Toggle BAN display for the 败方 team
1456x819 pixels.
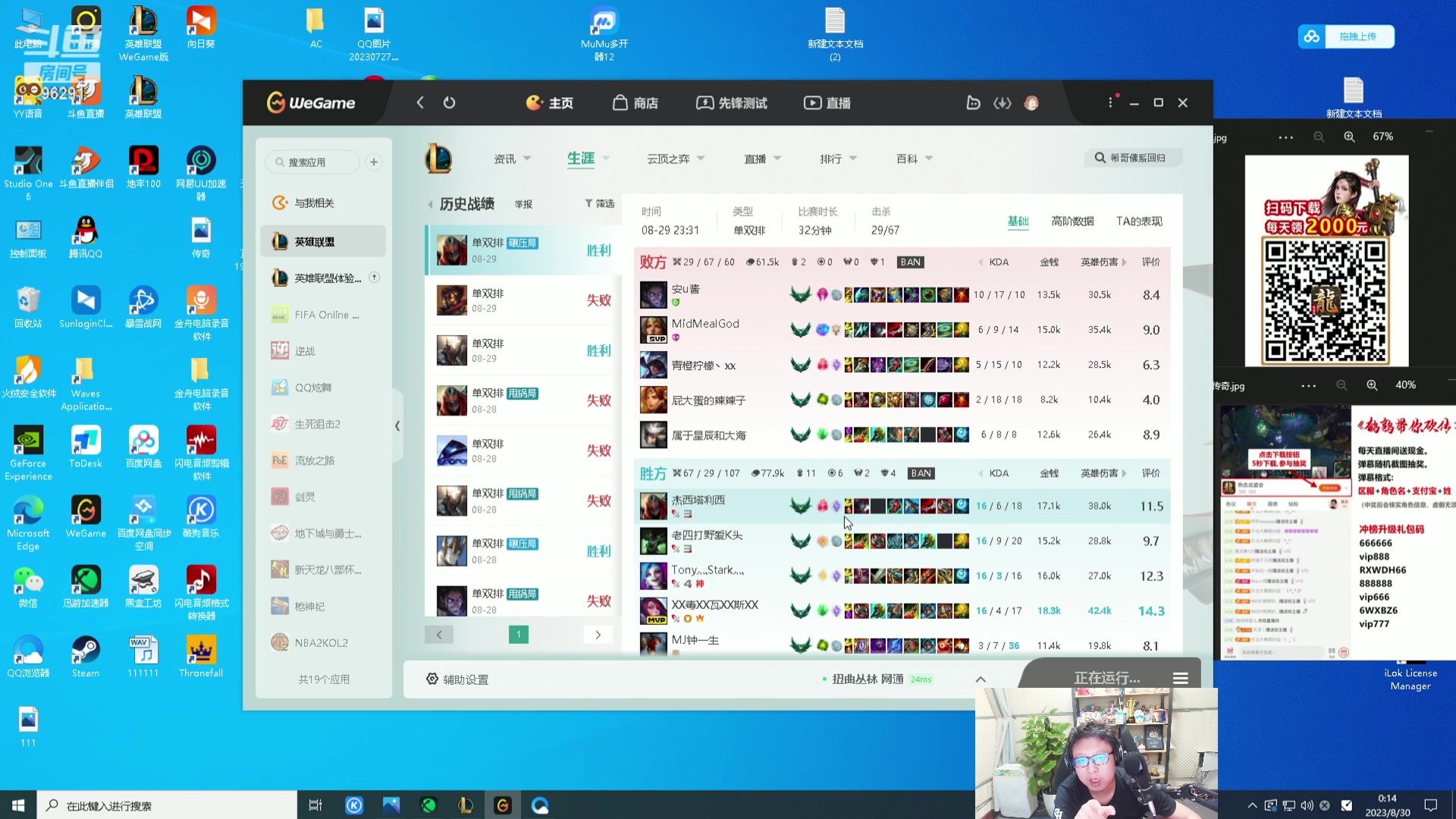[x=910, y=262]
